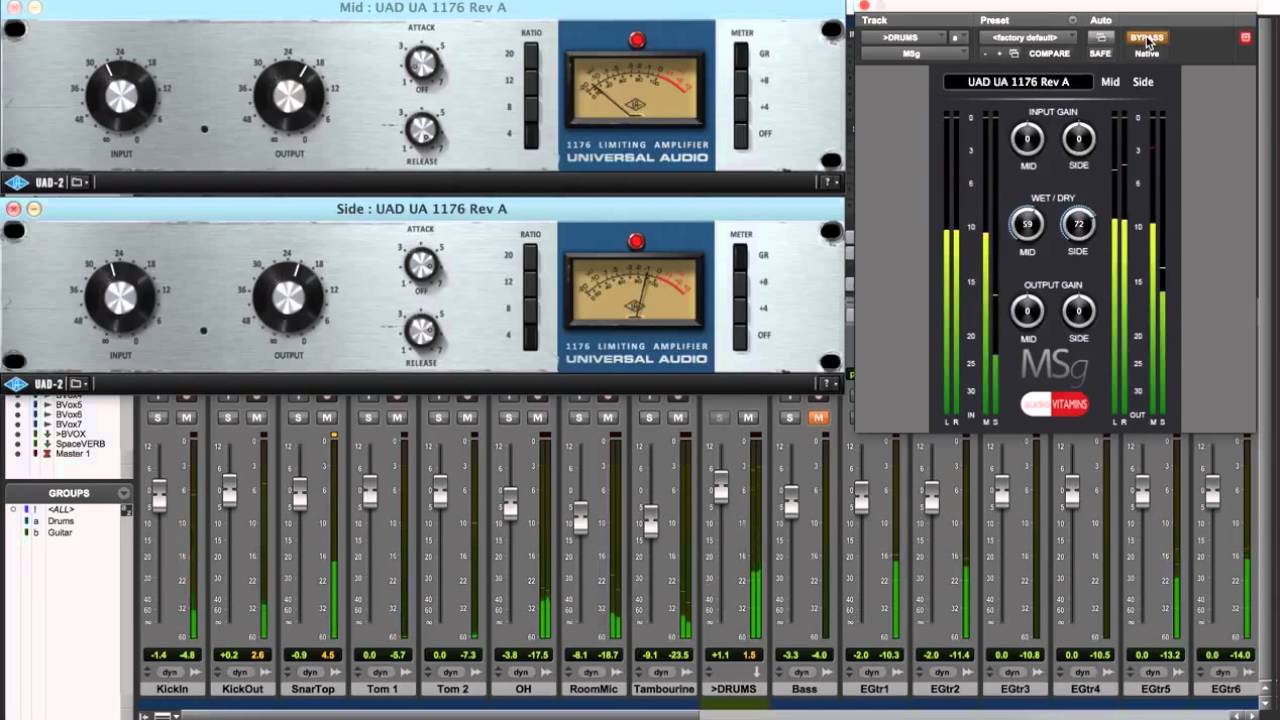
Task: Mute the RoomMic track
Action: [606, 417]
